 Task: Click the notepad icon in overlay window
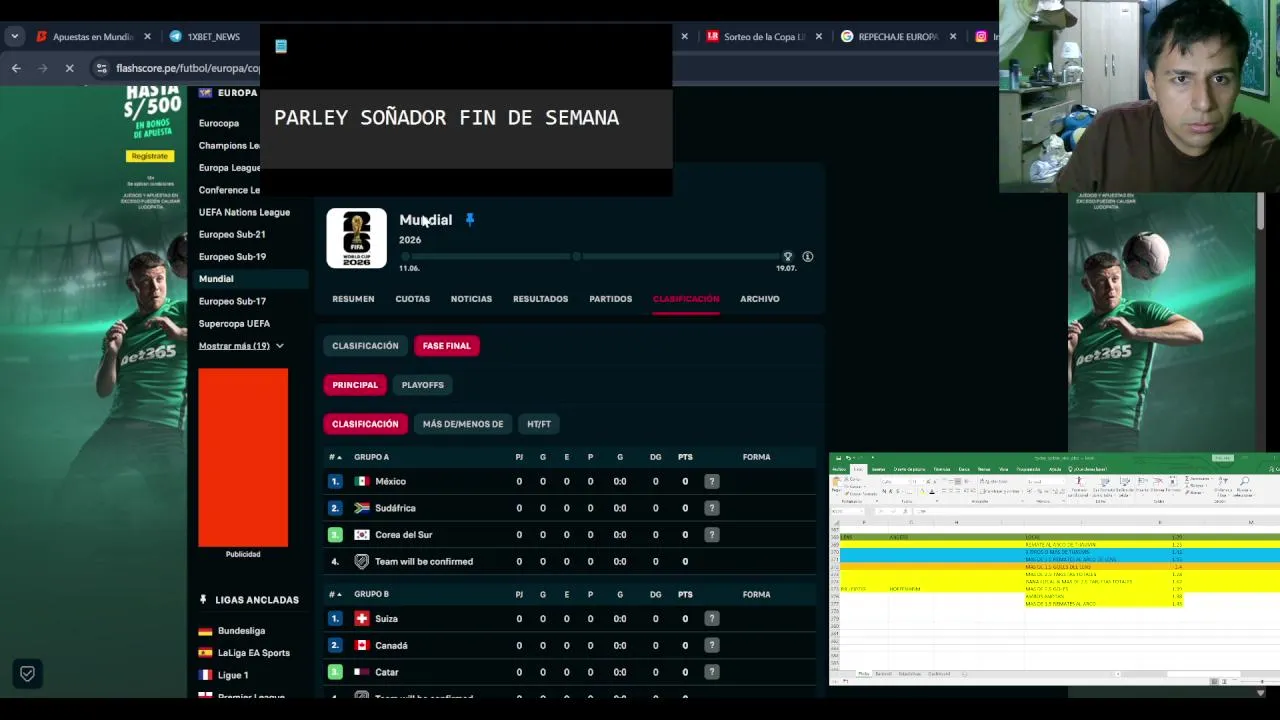click(281, 46)
